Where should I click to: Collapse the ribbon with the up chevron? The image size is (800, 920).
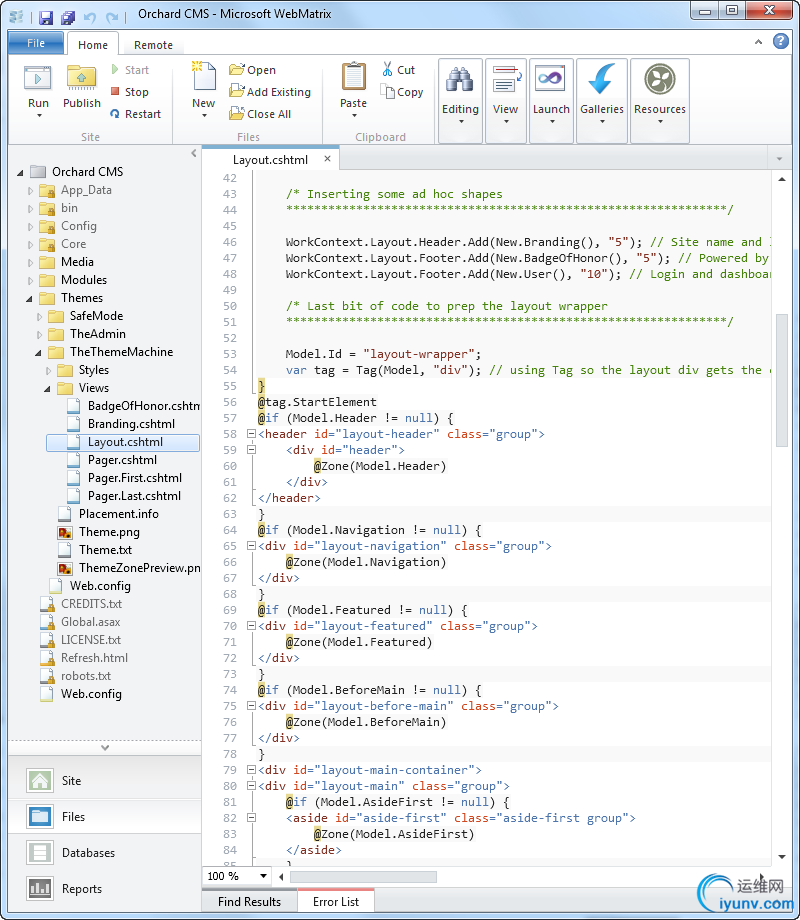click(x=758, y=42)
